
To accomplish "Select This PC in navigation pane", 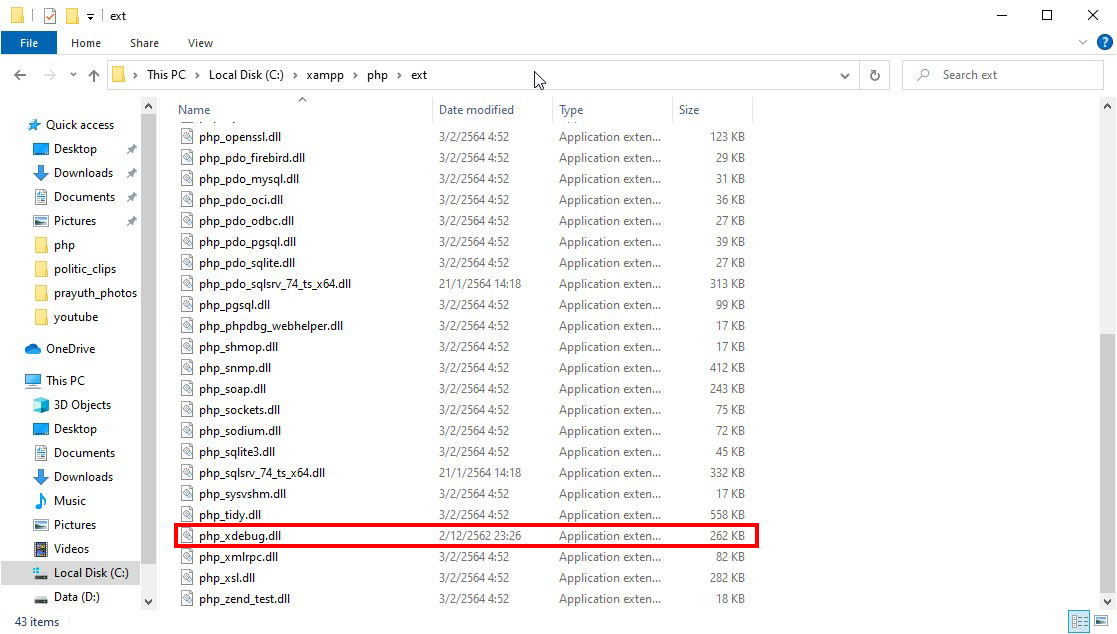I will pos(66,380).
